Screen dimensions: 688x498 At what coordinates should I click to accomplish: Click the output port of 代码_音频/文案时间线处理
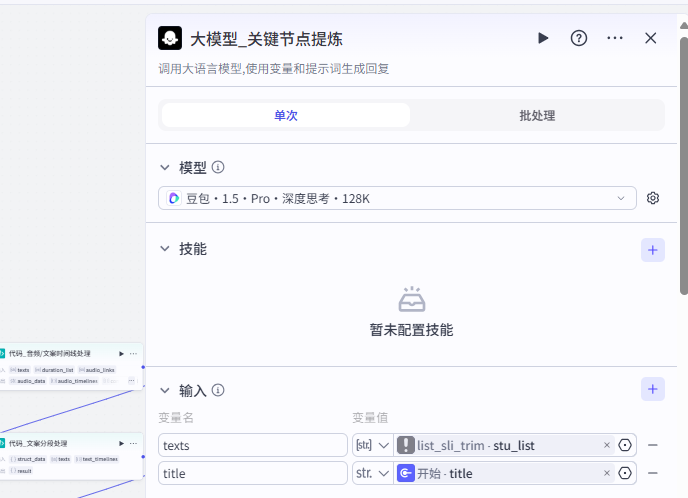(143, 367)
